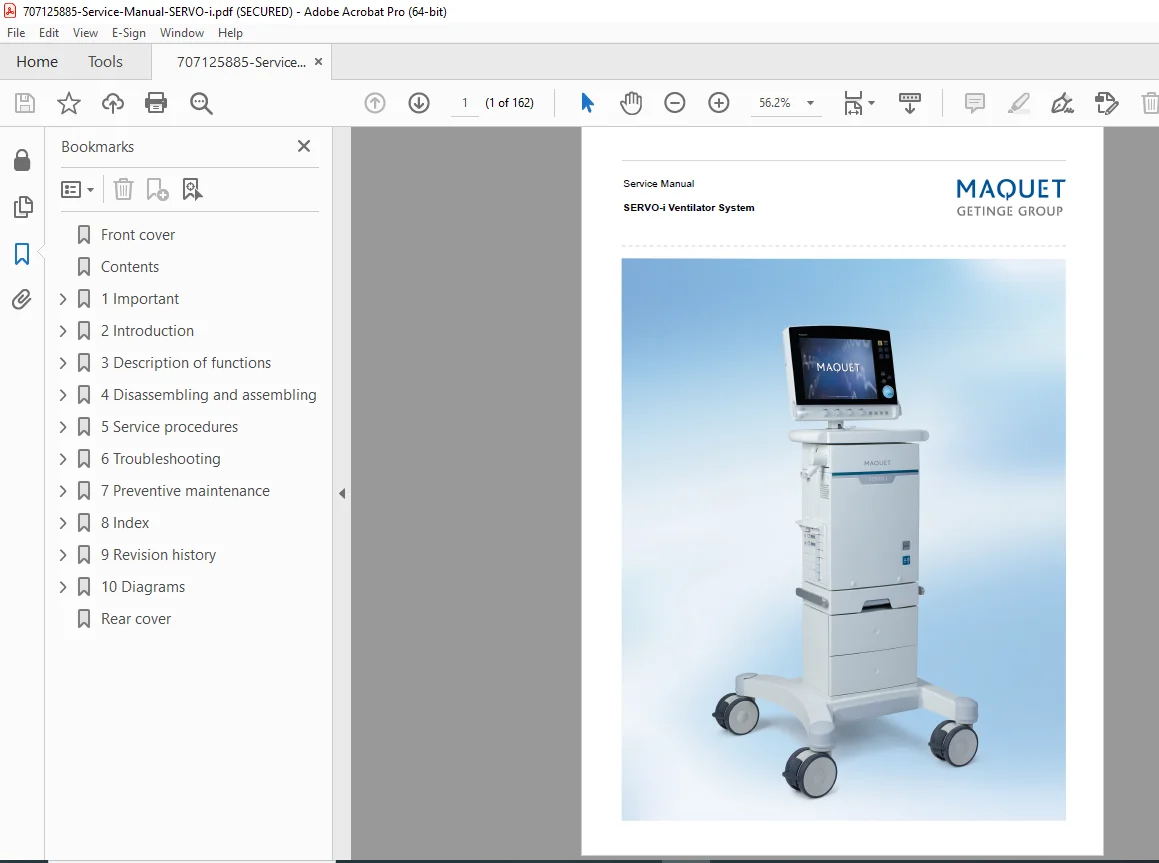Activate the Hand pan tool

click(x=631, y=103)
